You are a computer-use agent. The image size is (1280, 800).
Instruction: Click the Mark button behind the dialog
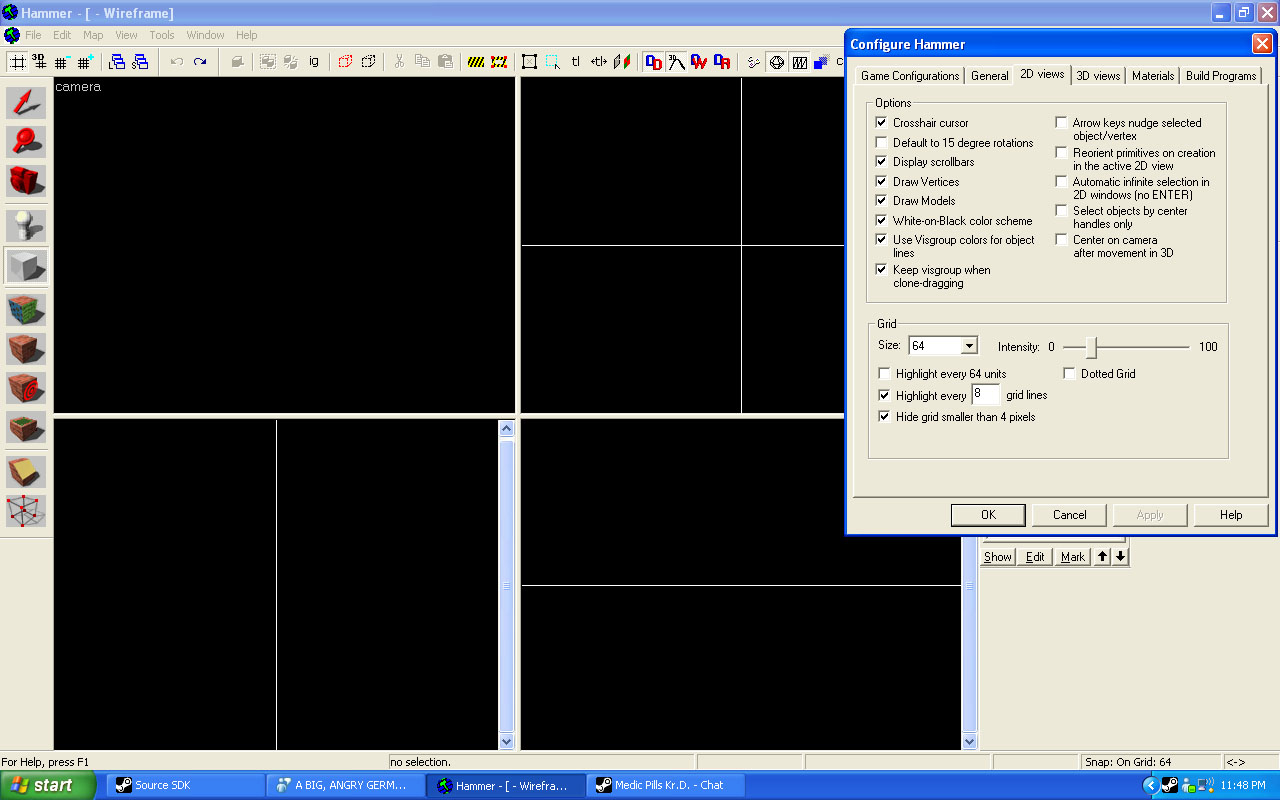(x=1073, y=557)
